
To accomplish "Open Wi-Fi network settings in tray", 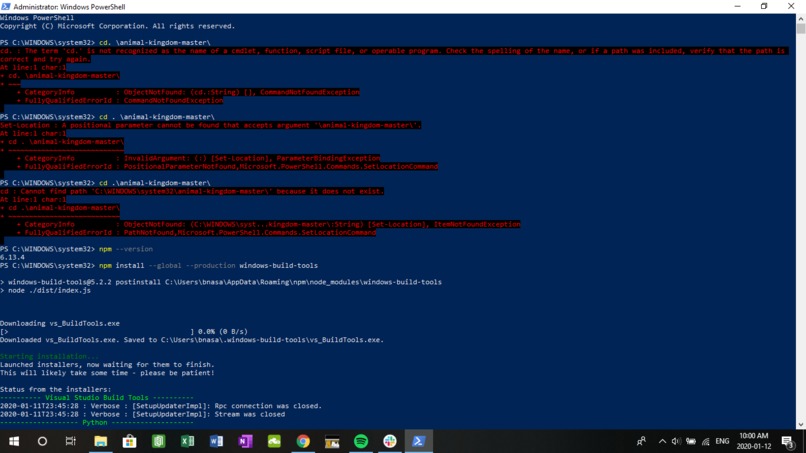I will (x=706, y=441).
